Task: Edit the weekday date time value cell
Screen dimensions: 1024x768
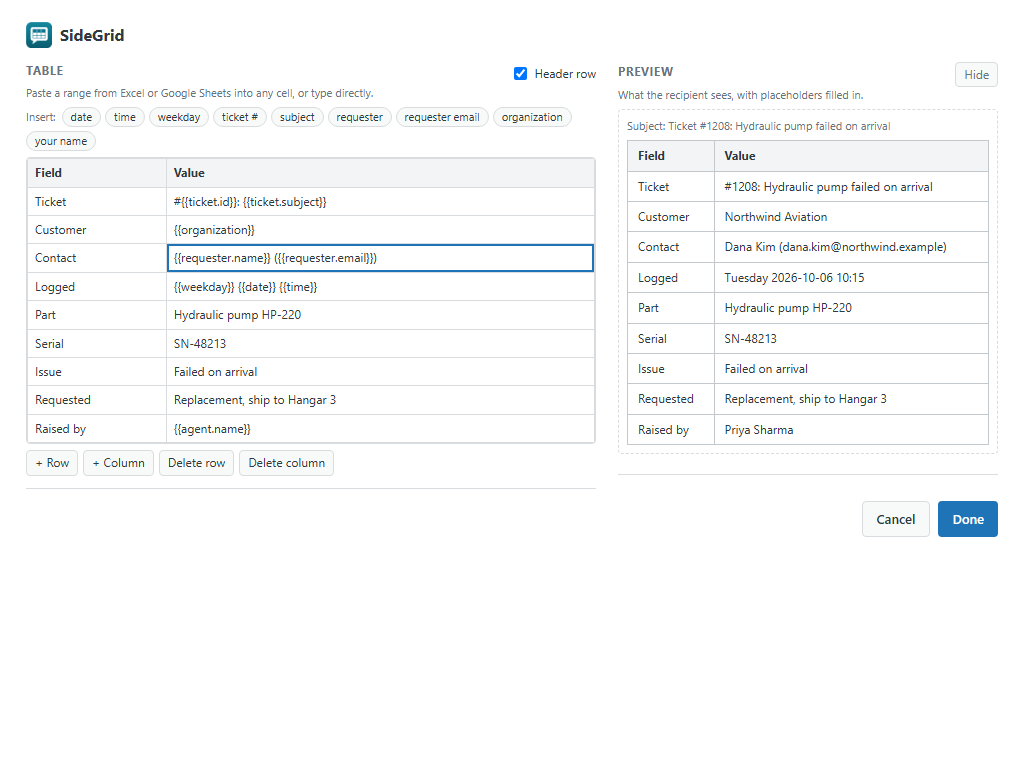Action: [x=380, y=287]
